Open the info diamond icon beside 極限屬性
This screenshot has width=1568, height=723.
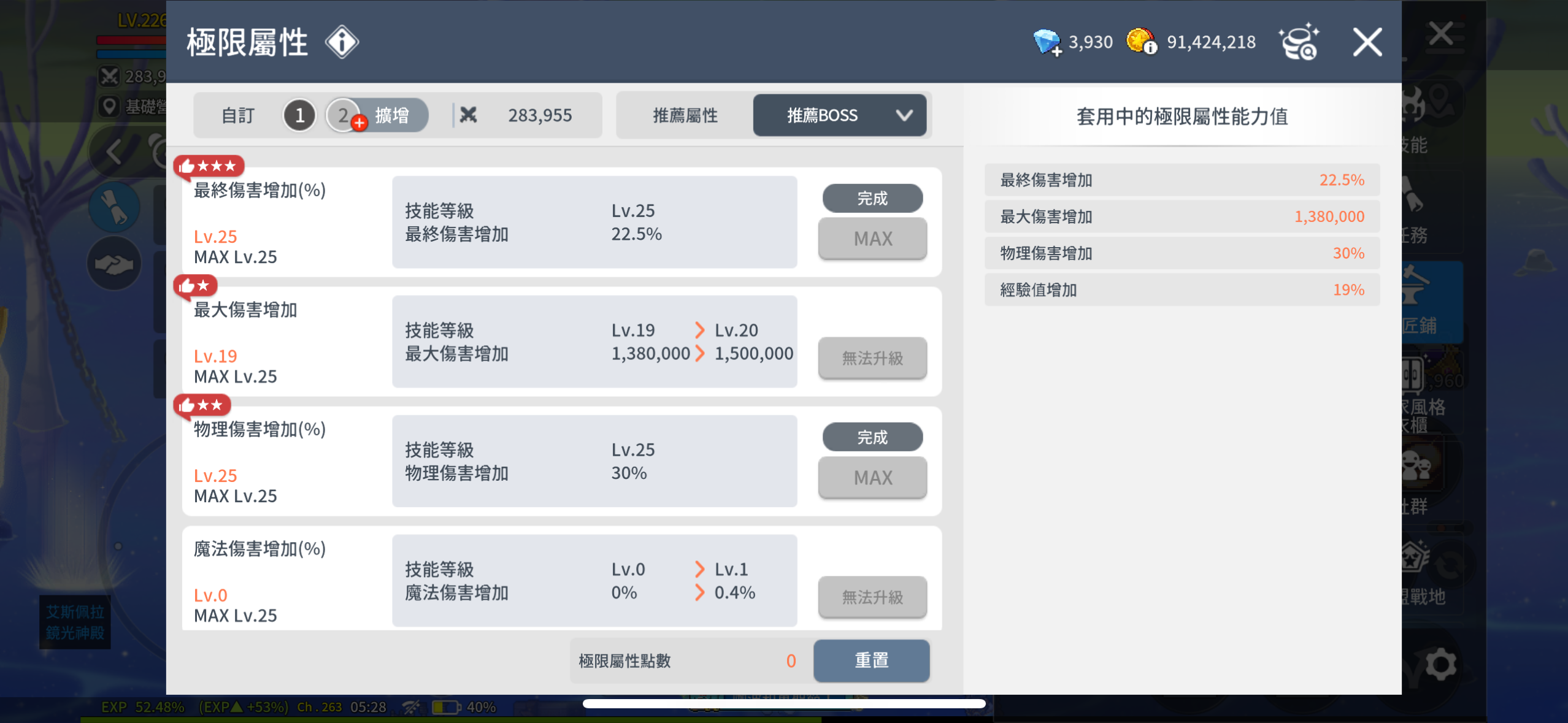tap(342, 42)
